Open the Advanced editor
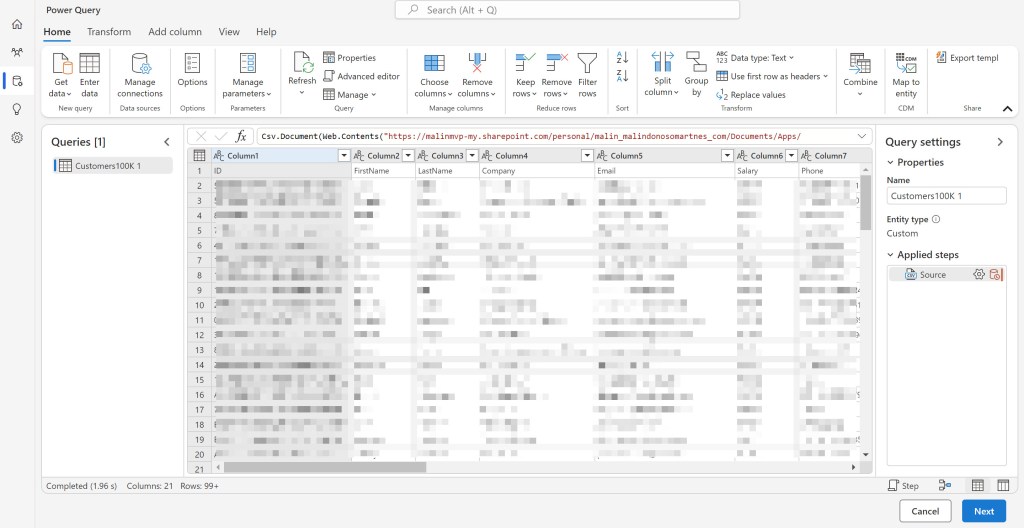 pyautogui.click(x=361, y=76)
